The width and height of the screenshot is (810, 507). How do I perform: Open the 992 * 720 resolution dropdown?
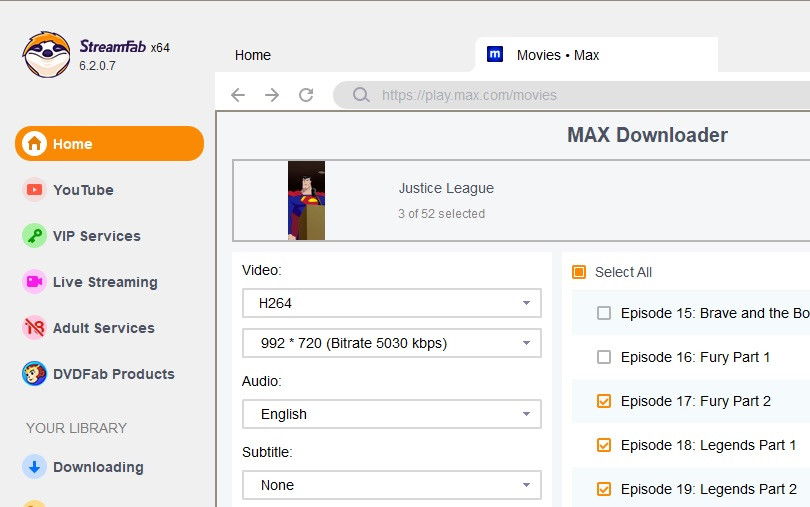point(391,343)
